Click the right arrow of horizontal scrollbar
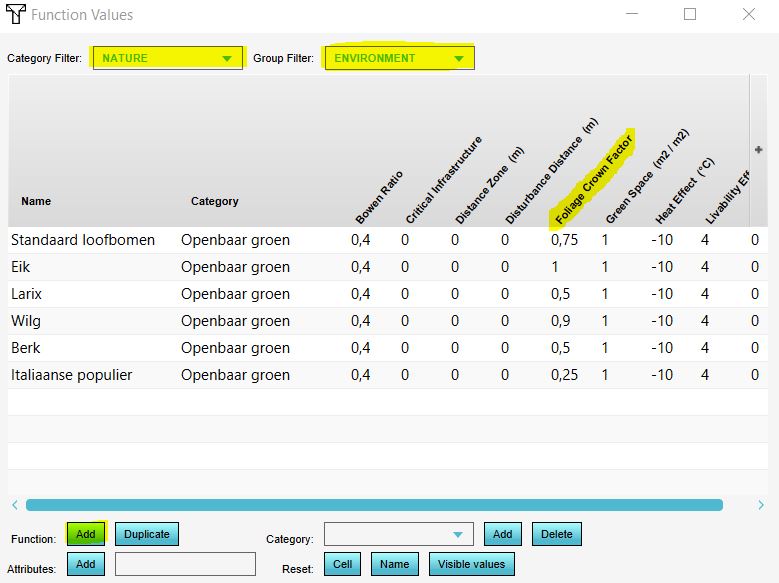779x583 pixels. [762, 505]
